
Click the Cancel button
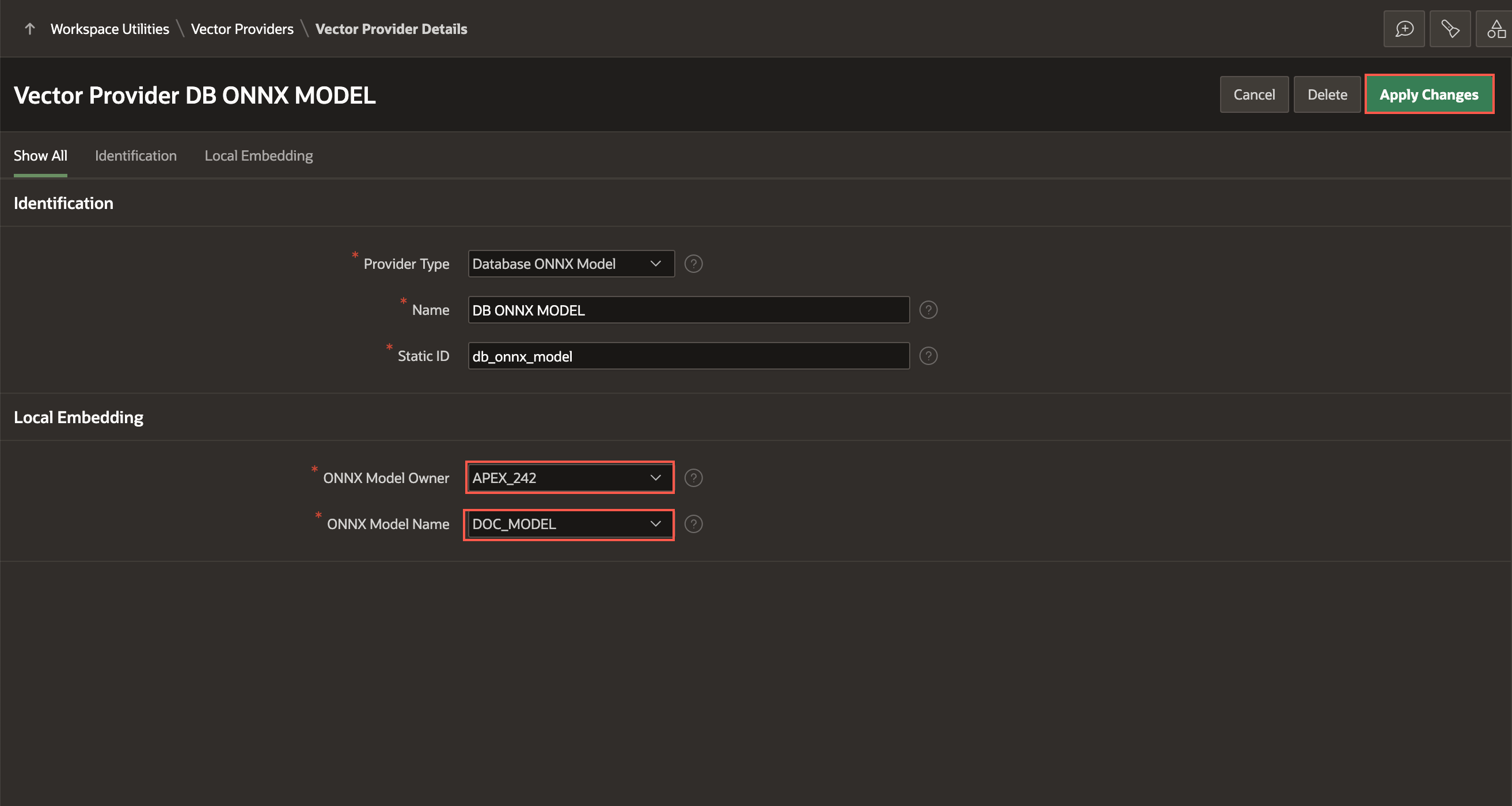[x=1253, y=94]
